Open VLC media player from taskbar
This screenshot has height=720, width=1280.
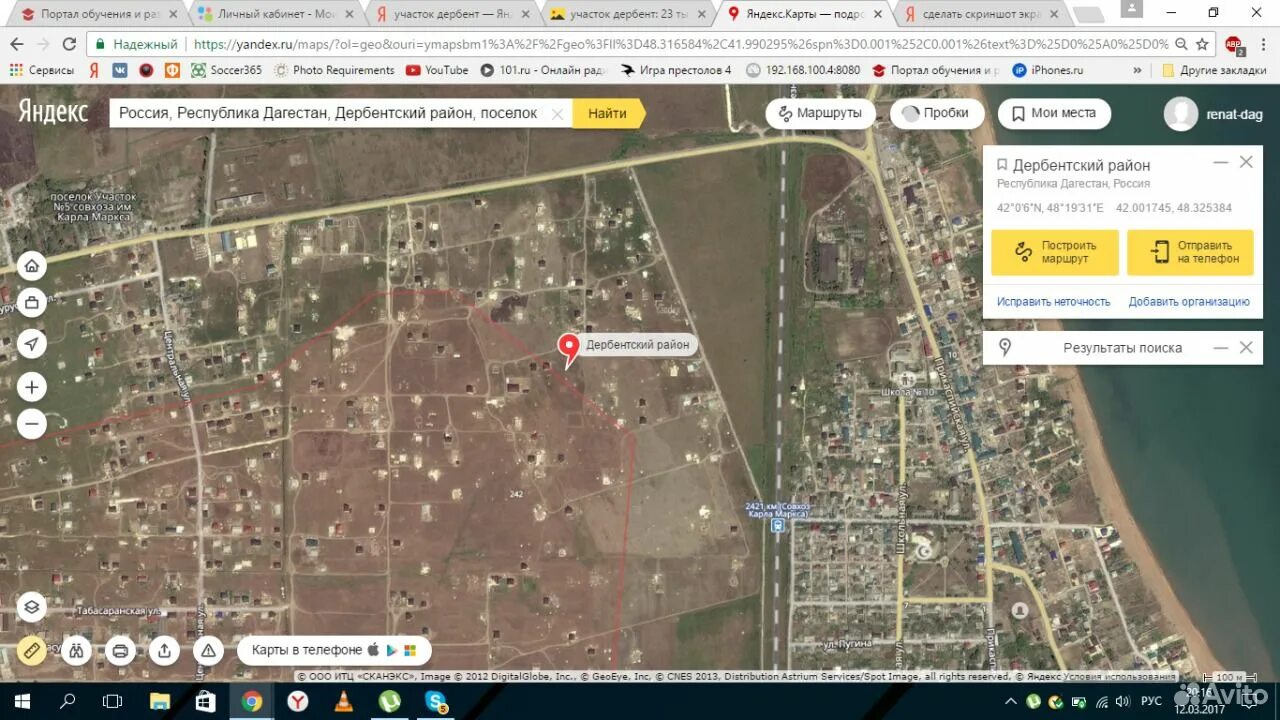[343, 701]
